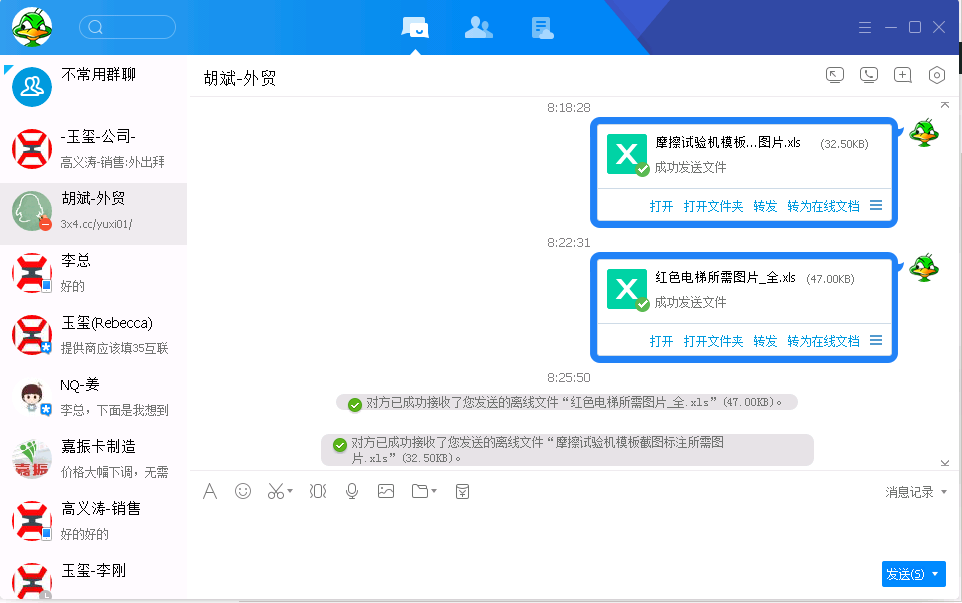The image size is (962, 603).
Task: Click the font formatting 'A' icon
Action: (x=210, y=491)
